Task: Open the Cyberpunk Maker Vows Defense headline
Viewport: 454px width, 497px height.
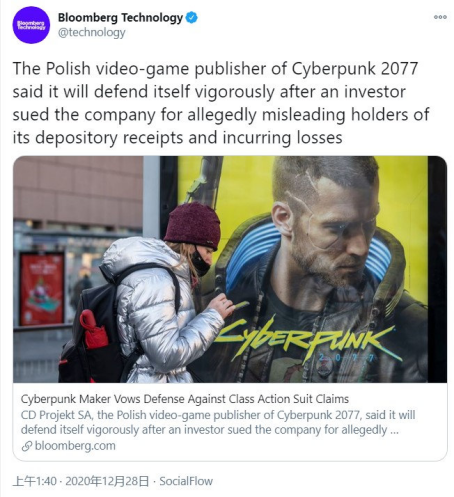Action: point(185,399)
